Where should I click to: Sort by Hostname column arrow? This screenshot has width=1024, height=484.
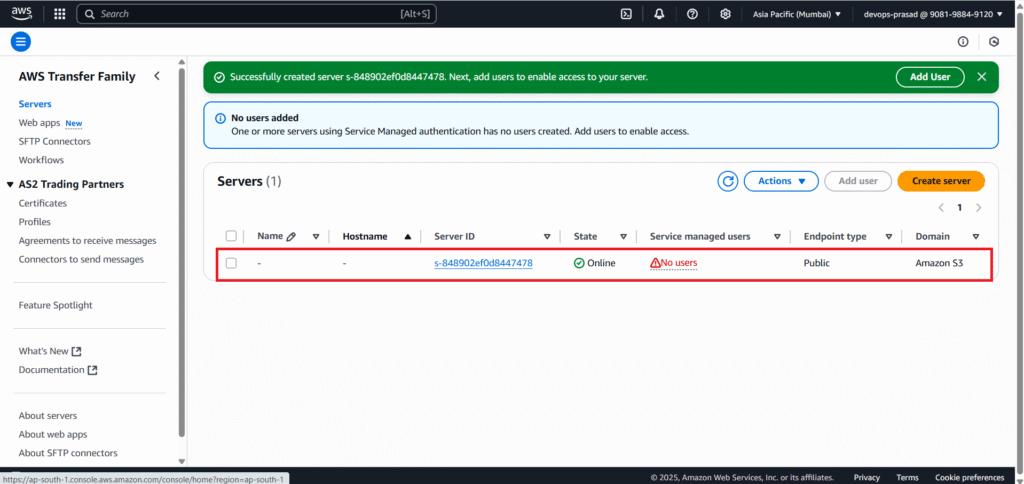point(408,236)
